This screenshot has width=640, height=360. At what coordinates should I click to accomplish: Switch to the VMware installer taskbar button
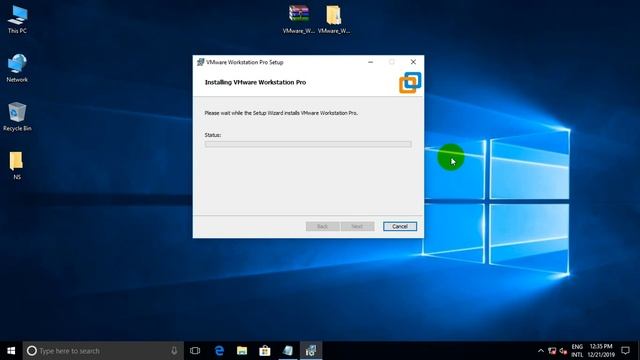coord(311,351)
